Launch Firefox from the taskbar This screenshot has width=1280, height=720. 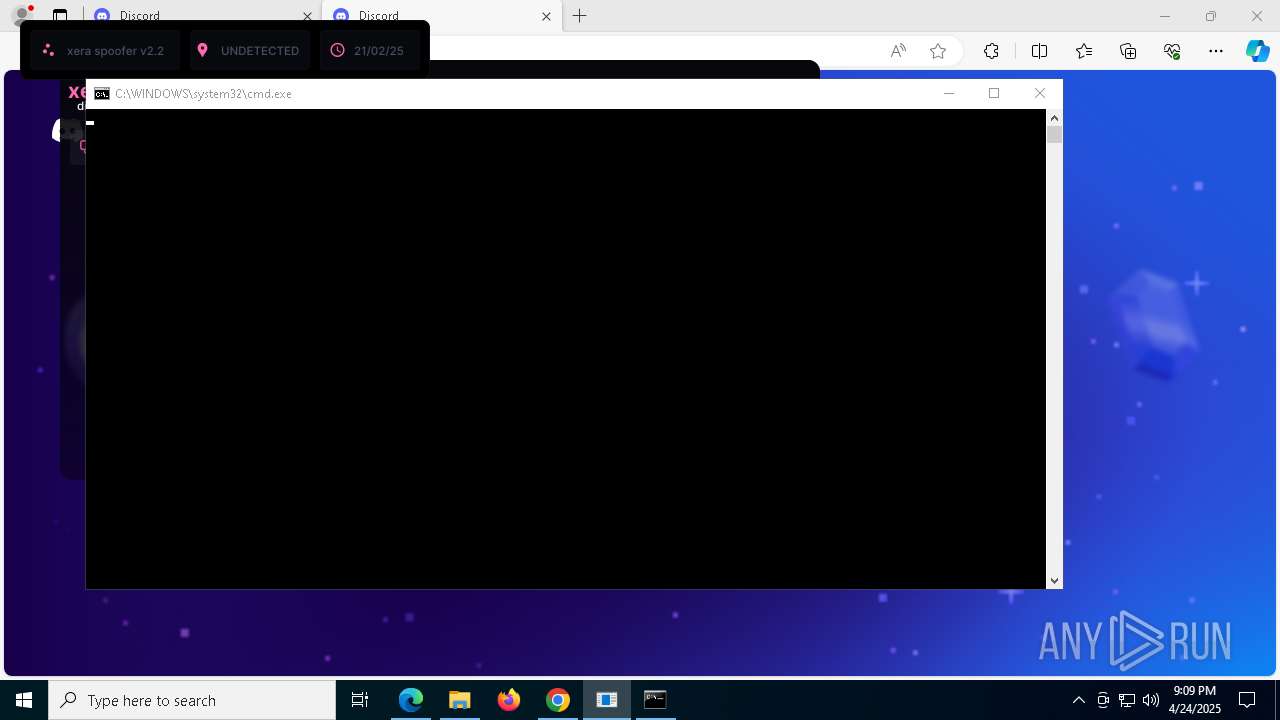509,700
